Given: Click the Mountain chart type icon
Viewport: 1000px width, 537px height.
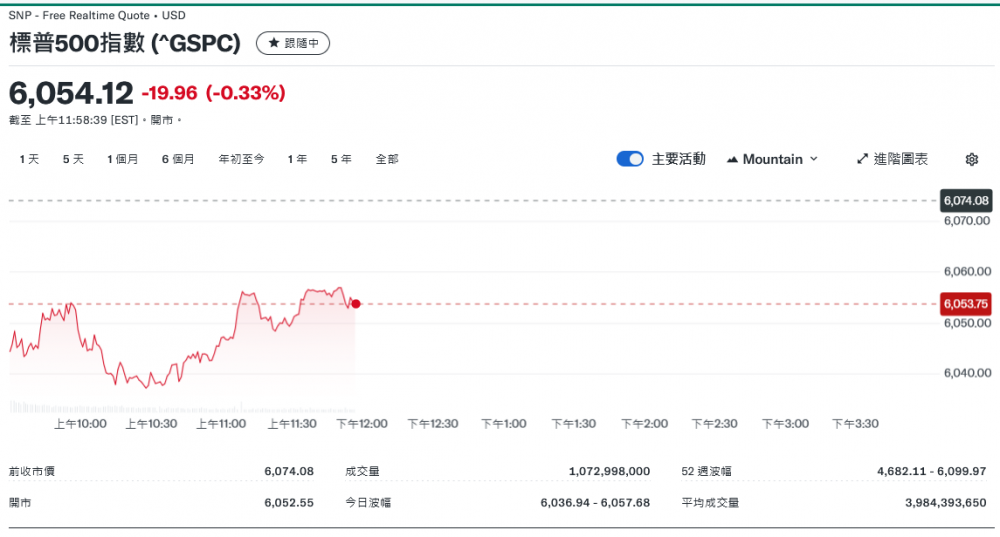Looking at the screenshot, I should 732,159.
